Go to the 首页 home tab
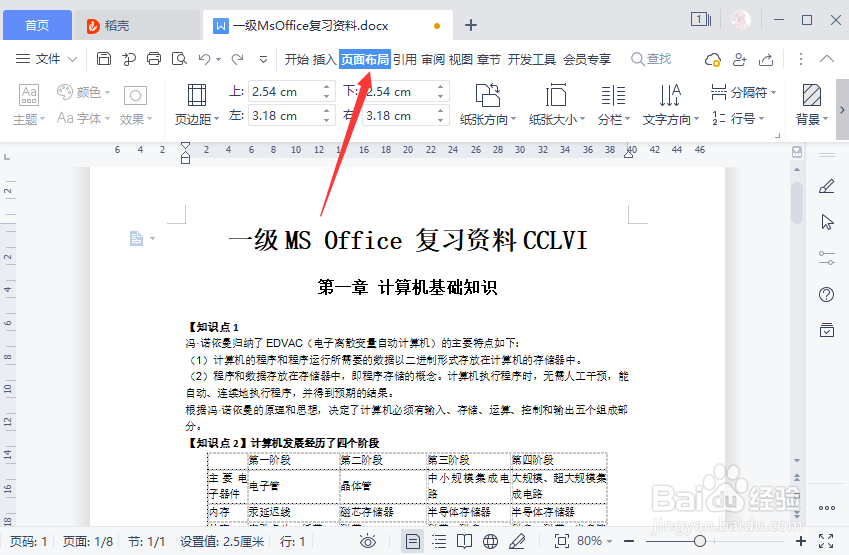 [x=37, y=25]
